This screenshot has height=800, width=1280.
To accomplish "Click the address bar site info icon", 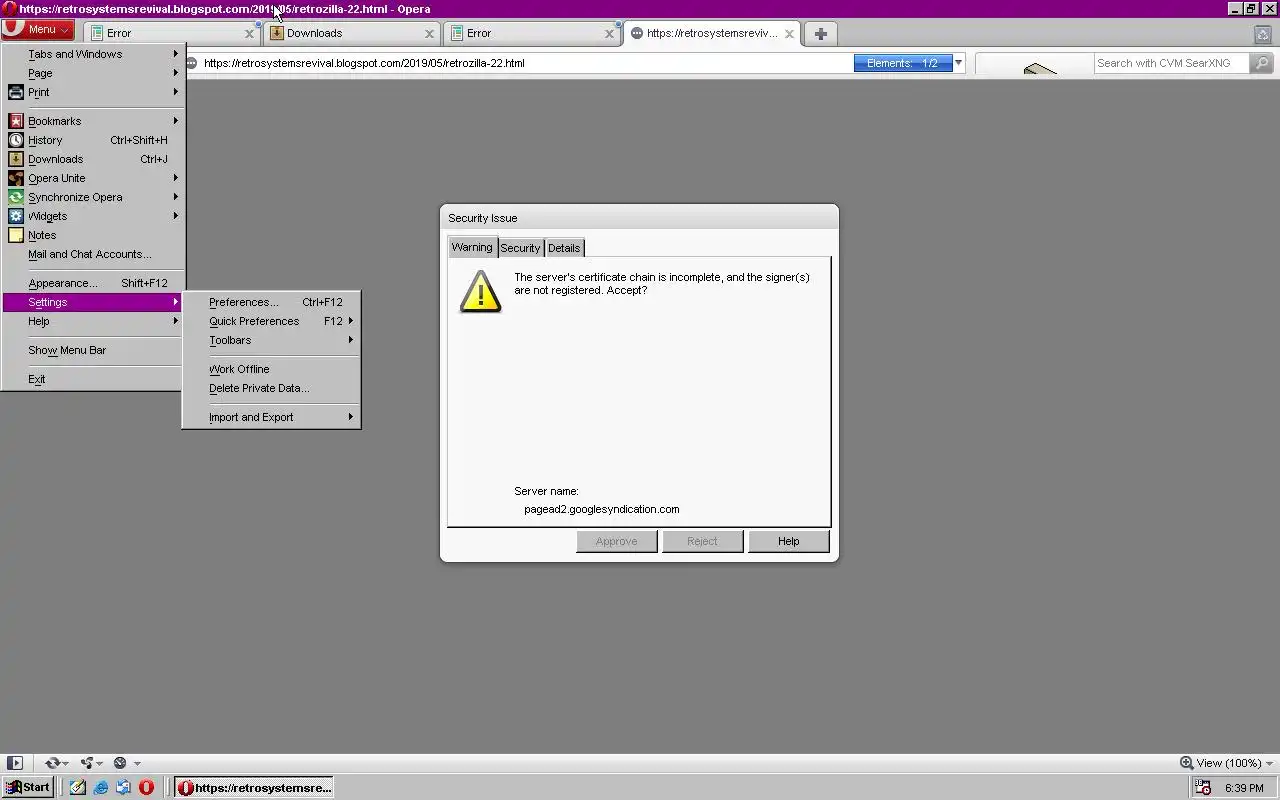I will [192, 63].
